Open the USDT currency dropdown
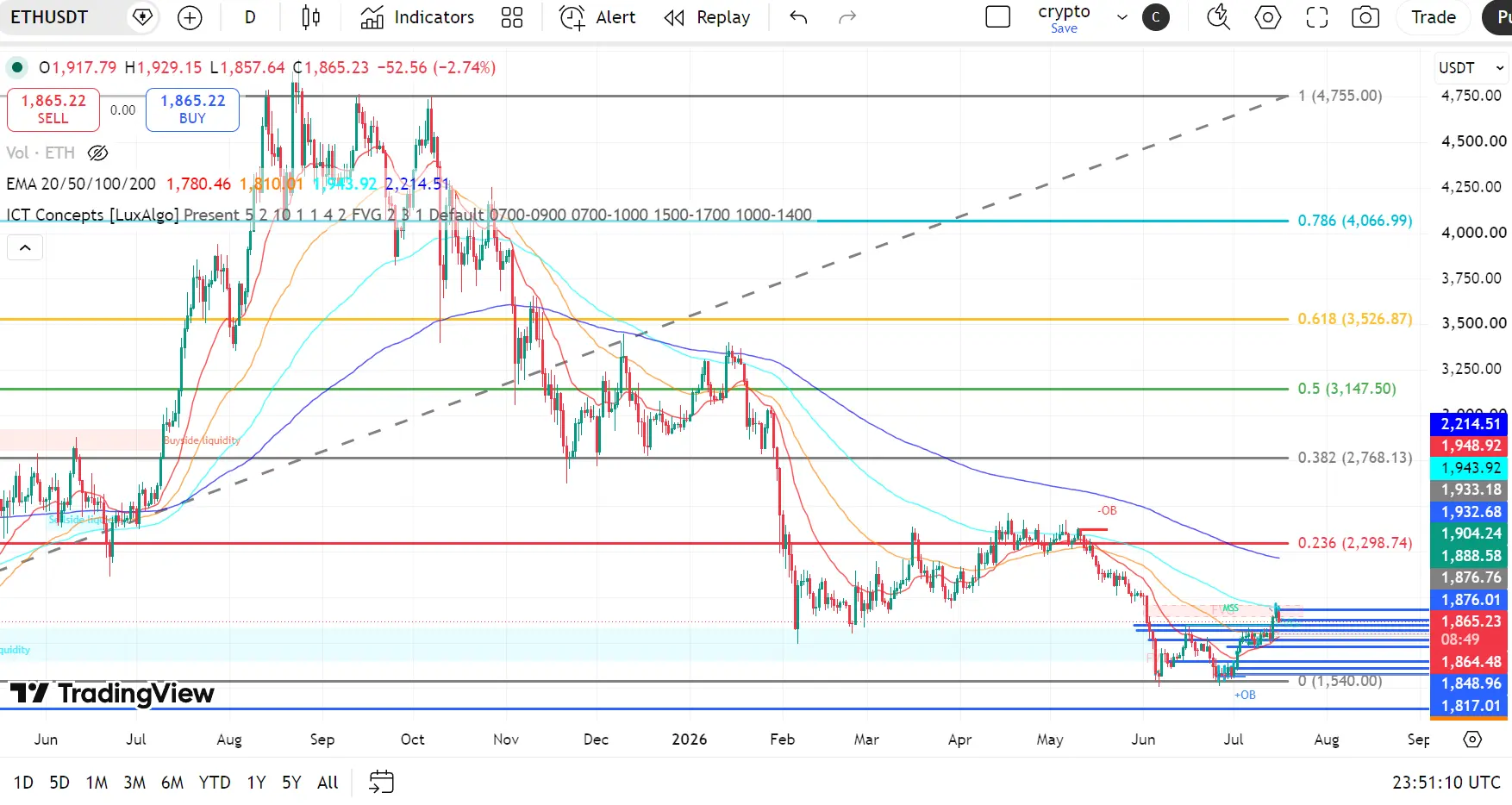Image resolution: width=1512 pixels, height=805 pixels. [1471, 67]
